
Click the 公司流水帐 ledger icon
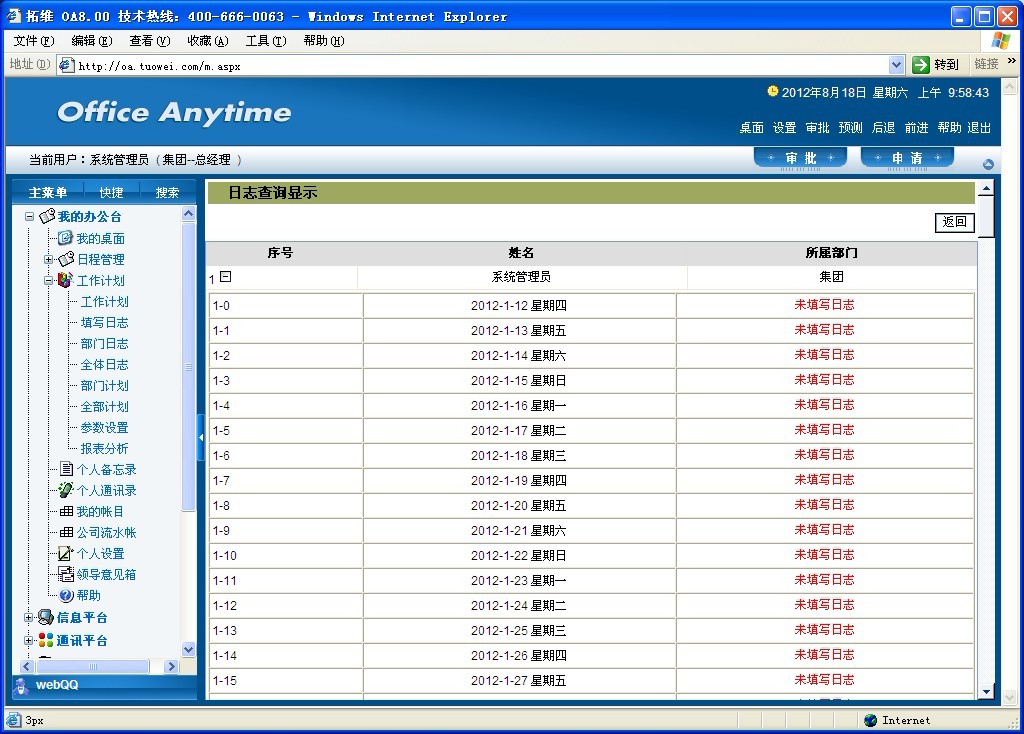[x=66, y=532]
